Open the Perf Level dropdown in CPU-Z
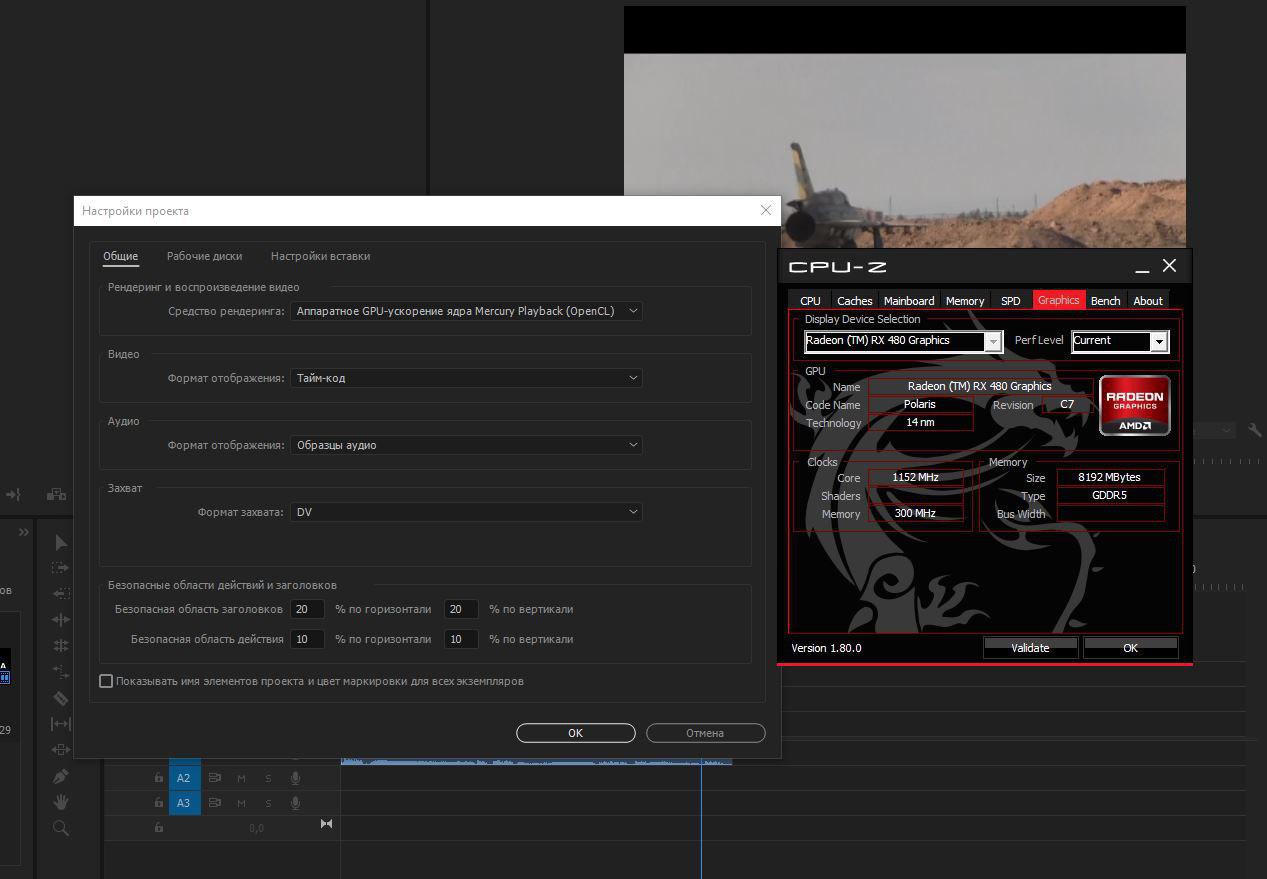The image size is (1267, 879). [x=1158, y=341]
